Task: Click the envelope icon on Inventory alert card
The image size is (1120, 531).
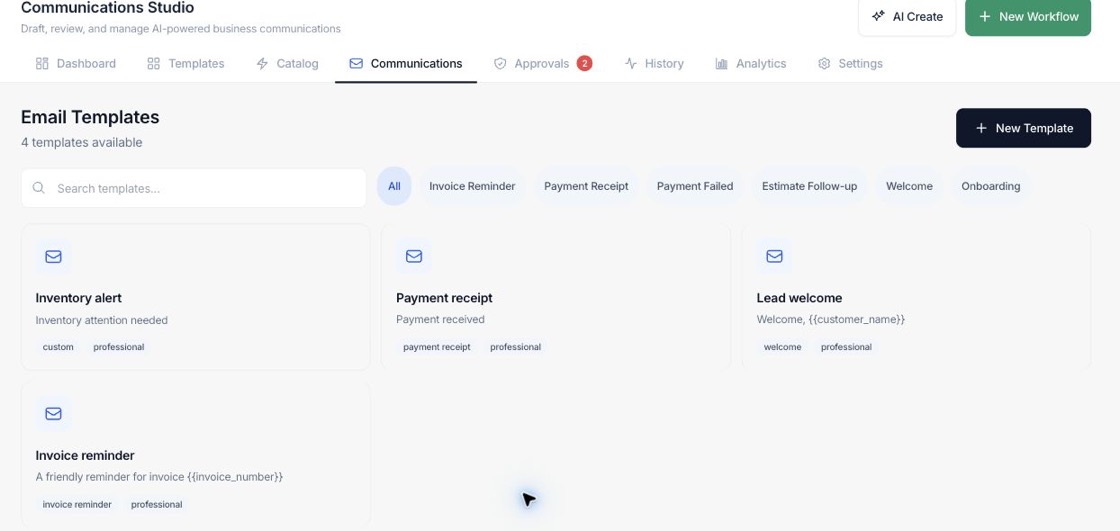Action: (54, 256)
